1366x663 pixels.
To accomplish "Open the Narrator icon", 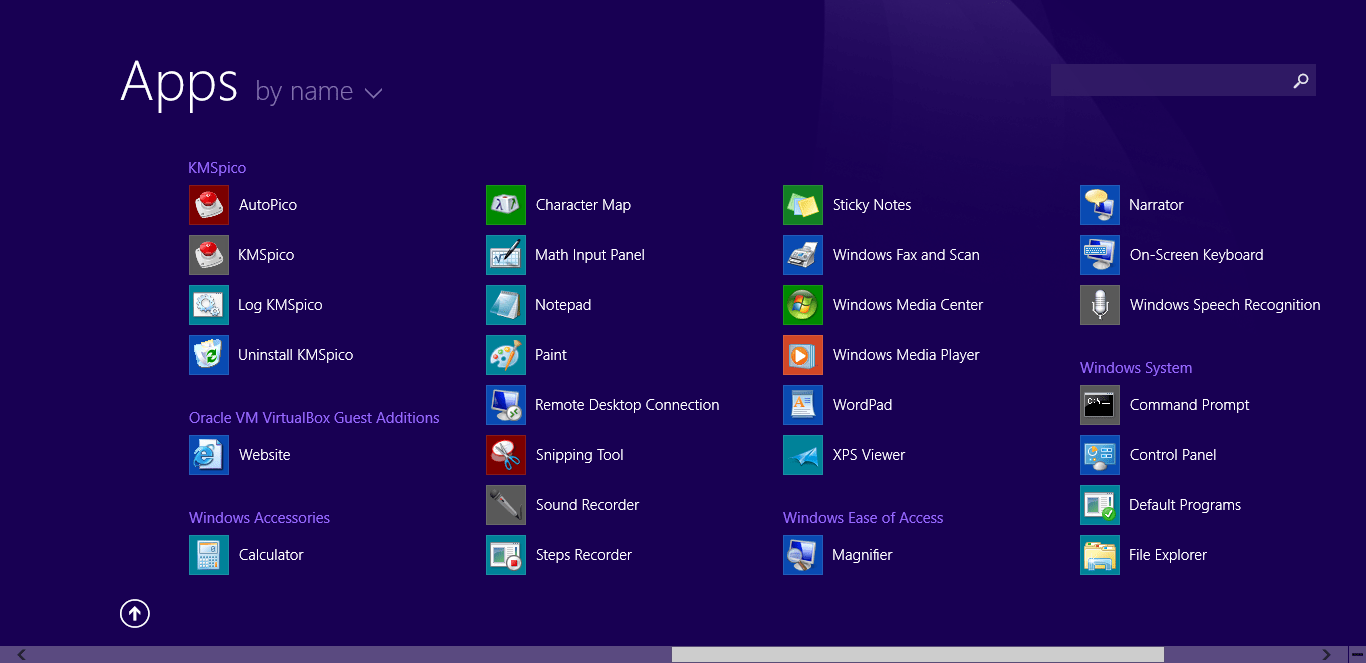I will (x=1100, y=205).
